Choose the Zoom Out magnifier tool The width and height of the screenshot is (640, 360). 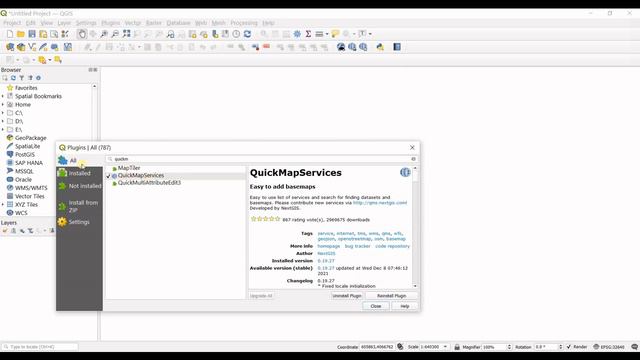pyautogui.click(x=115, y=34)
